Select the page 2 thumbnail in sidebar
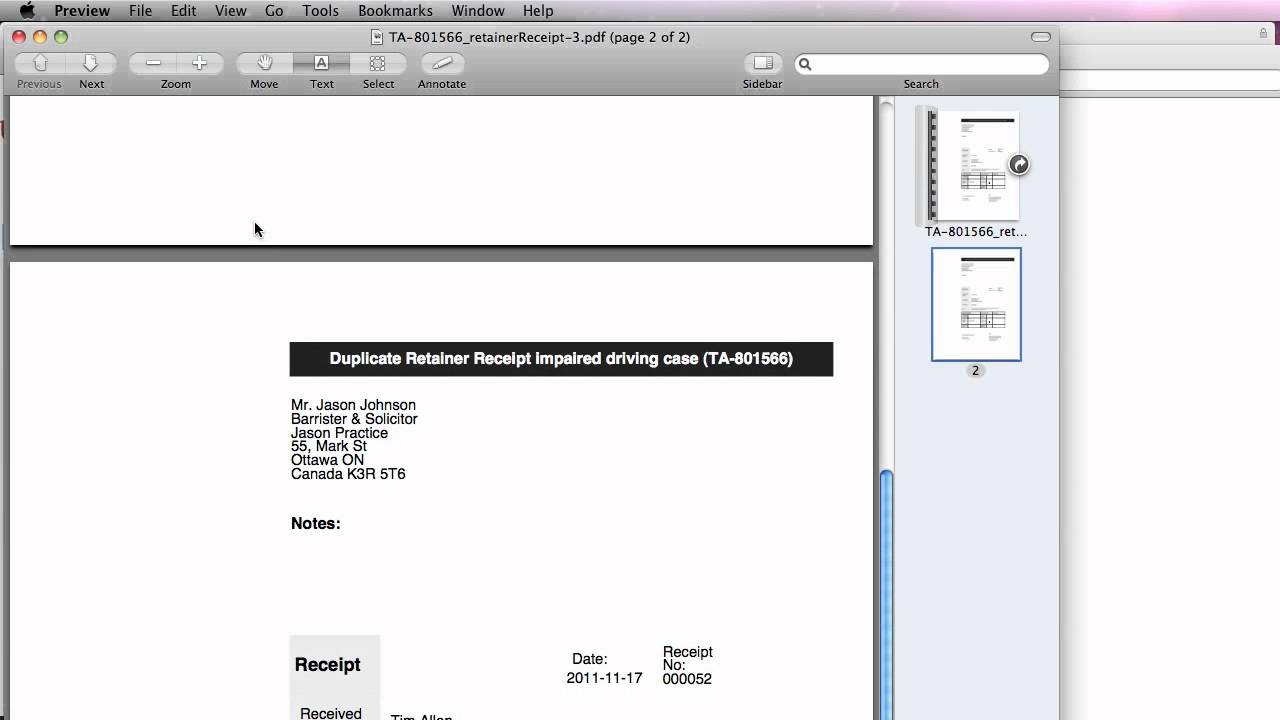Screen dimensions: 1280x720 pos(976,304)
